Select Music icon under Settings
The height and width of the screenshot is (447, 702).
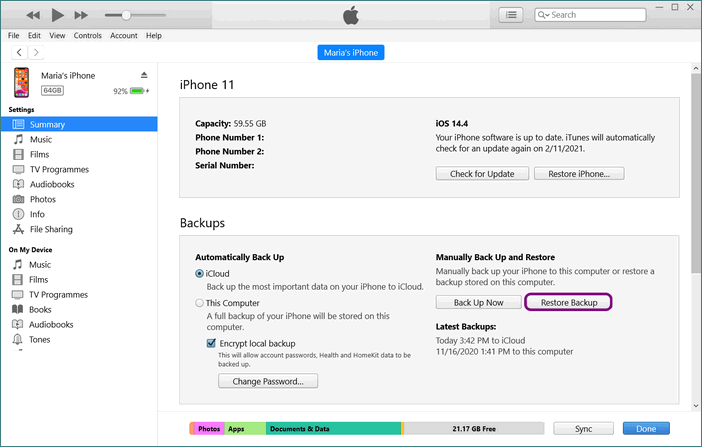(18, 139)
